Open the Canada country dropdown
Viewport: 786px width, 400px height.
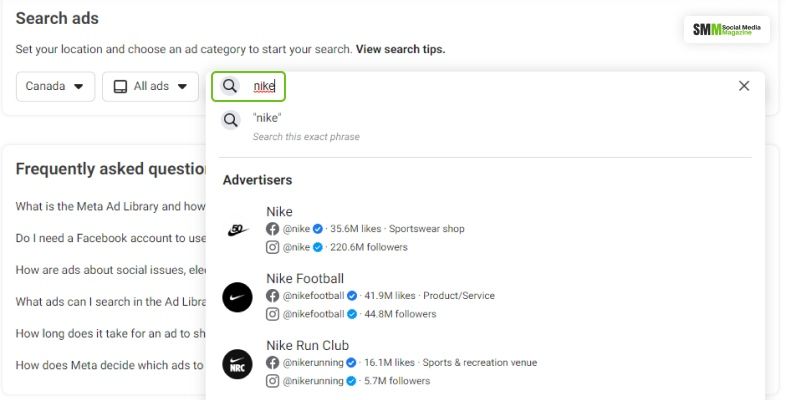click(55, 86)
